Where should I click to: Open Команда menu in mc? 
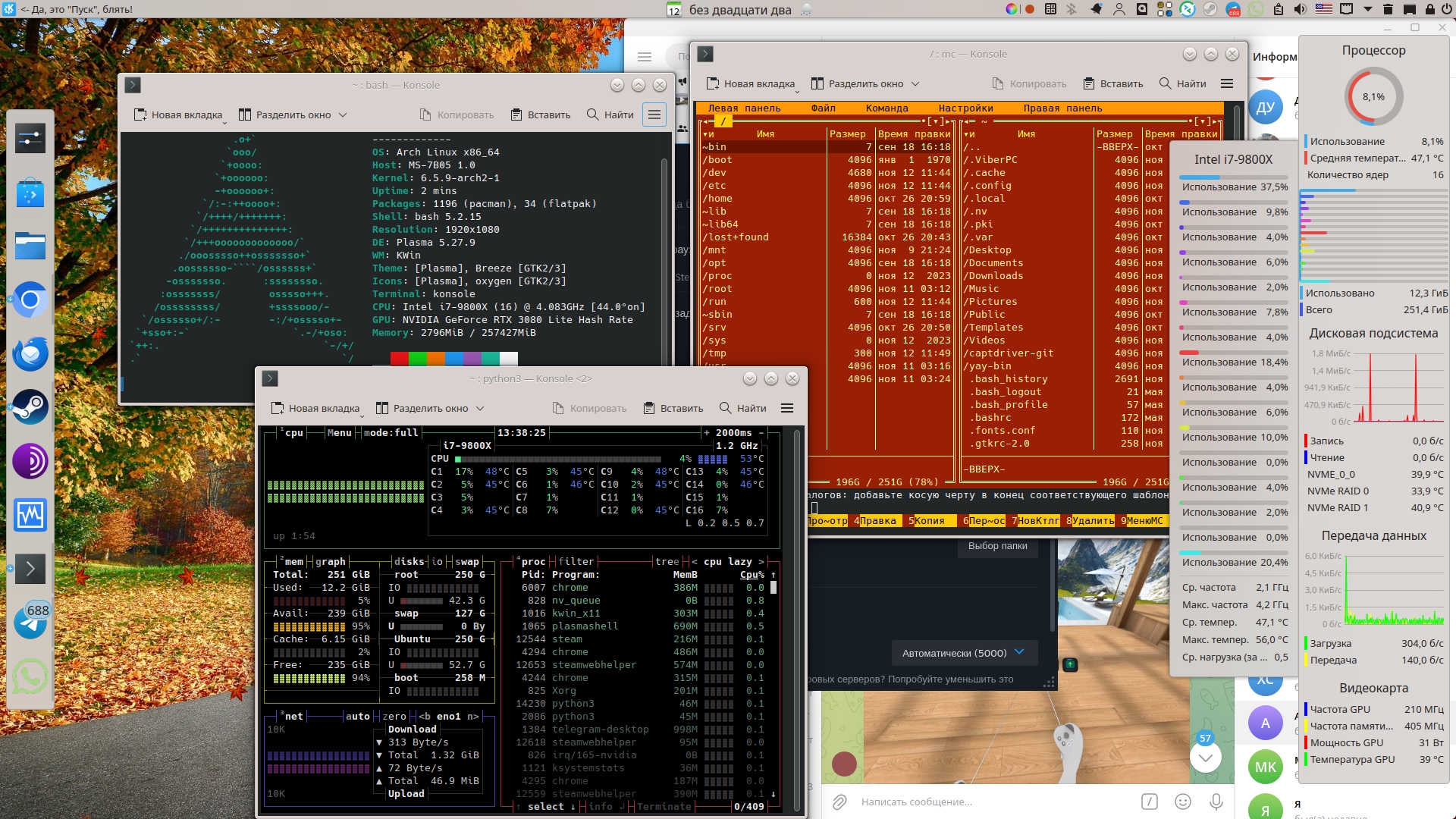click(x=886, y=108)
